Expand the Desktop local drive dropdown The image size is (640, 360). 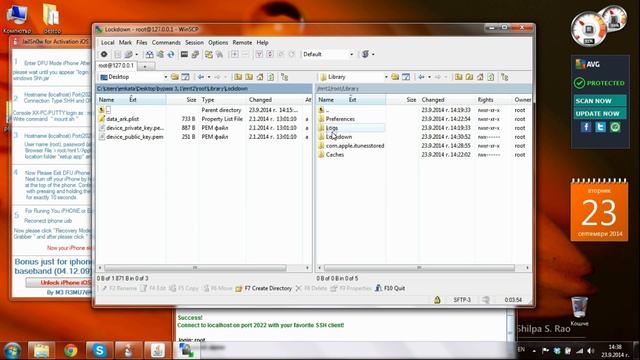click(x=166, y=77)
